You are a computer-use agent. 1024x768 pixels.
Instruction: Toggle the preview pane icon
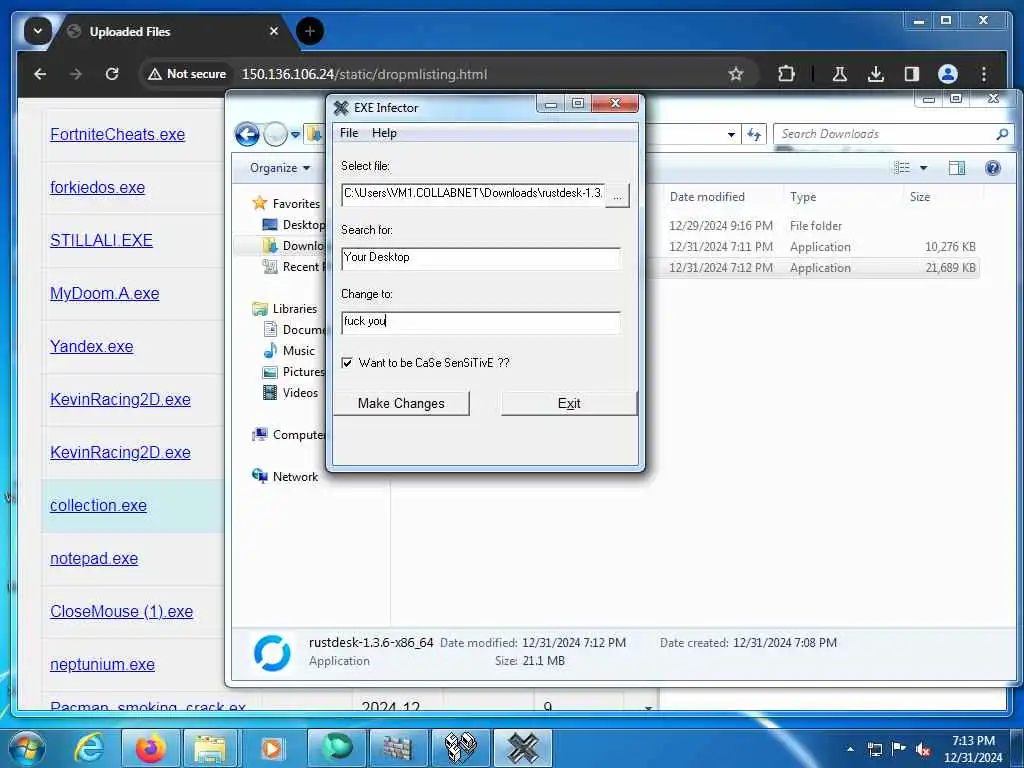point(957,168)
